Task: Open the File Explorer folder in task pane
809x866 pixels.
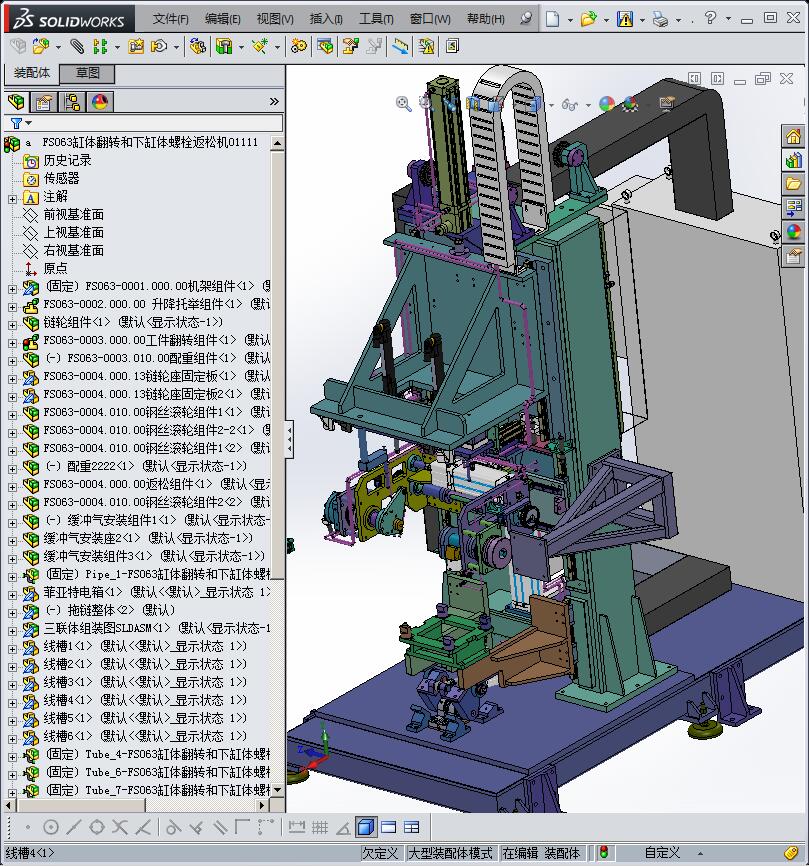Action: point(794,184)
